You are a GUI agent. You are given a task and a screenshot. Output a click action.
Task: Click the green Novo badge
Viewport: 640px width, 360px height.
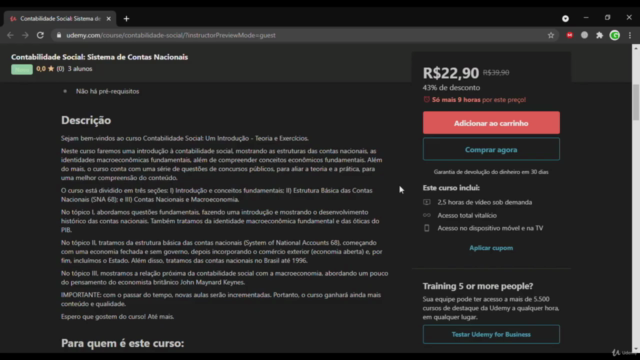point(22,69)
